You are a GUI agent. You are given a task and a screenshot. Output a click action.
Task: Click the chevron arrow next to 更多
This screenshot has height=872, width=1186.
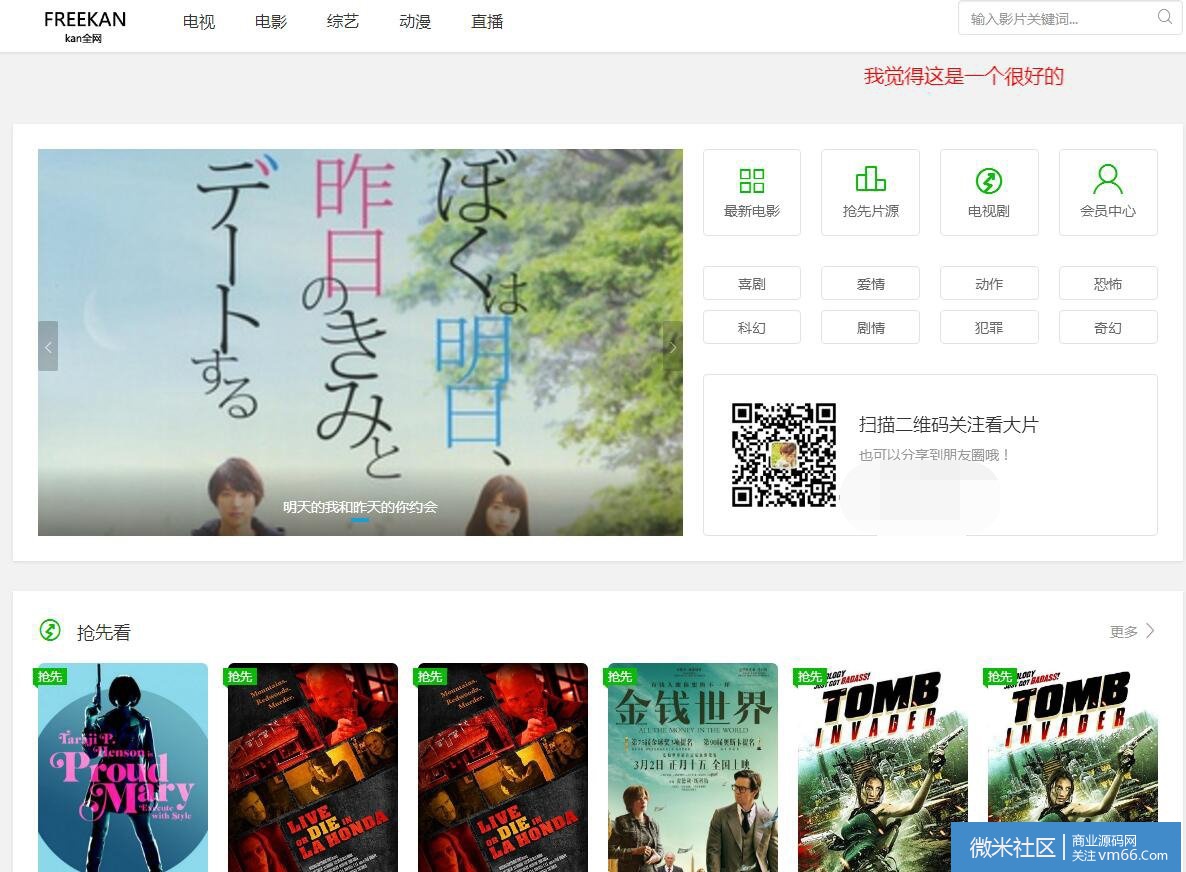coord(1150,630)
